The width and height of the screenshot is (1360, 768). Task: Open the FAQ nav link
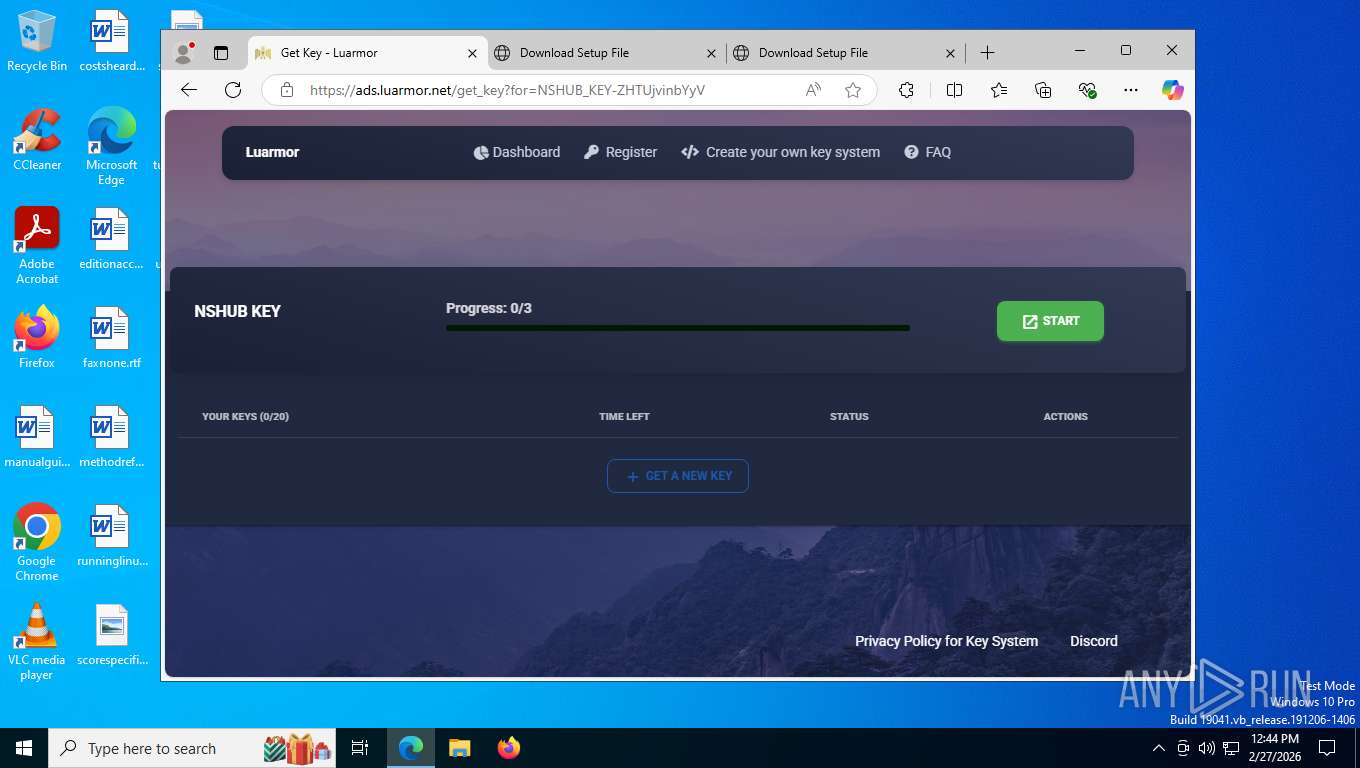point(928,152)
